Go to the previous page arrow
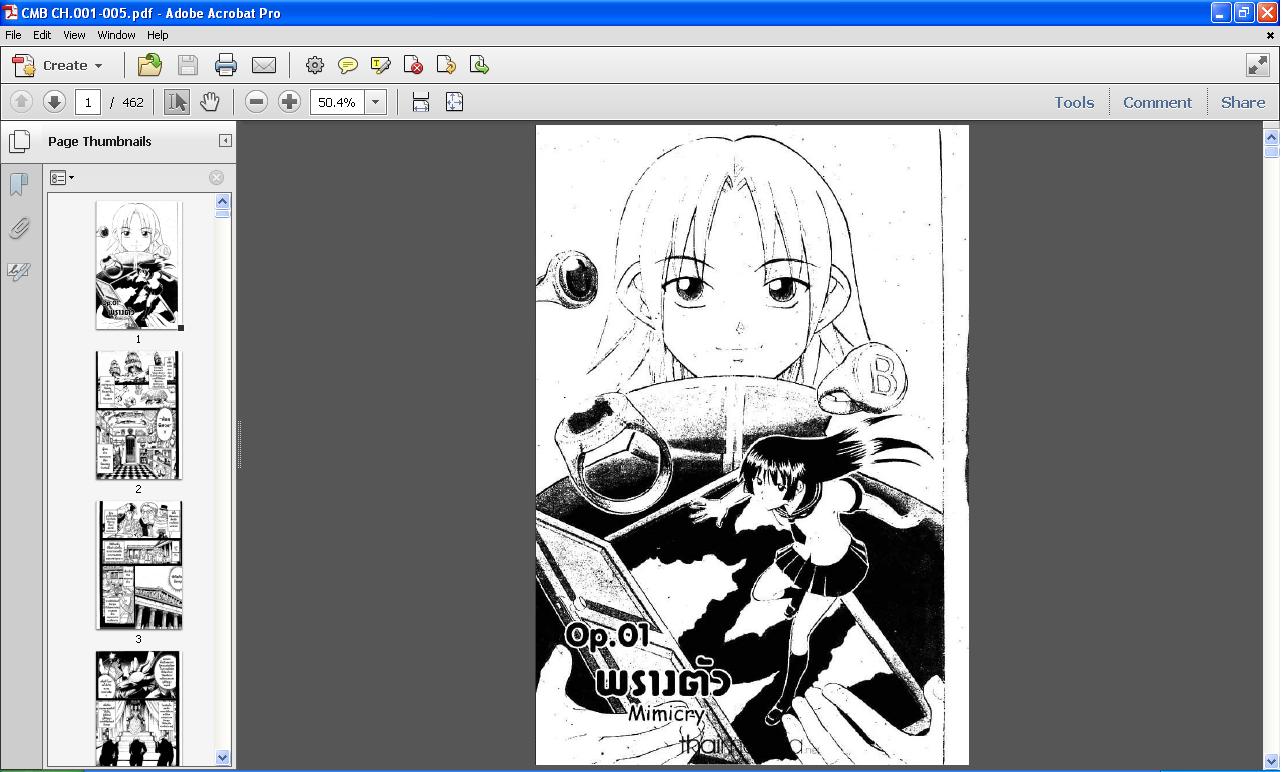Viewport: 1282px width, 772px height. [x=21, y=102]
